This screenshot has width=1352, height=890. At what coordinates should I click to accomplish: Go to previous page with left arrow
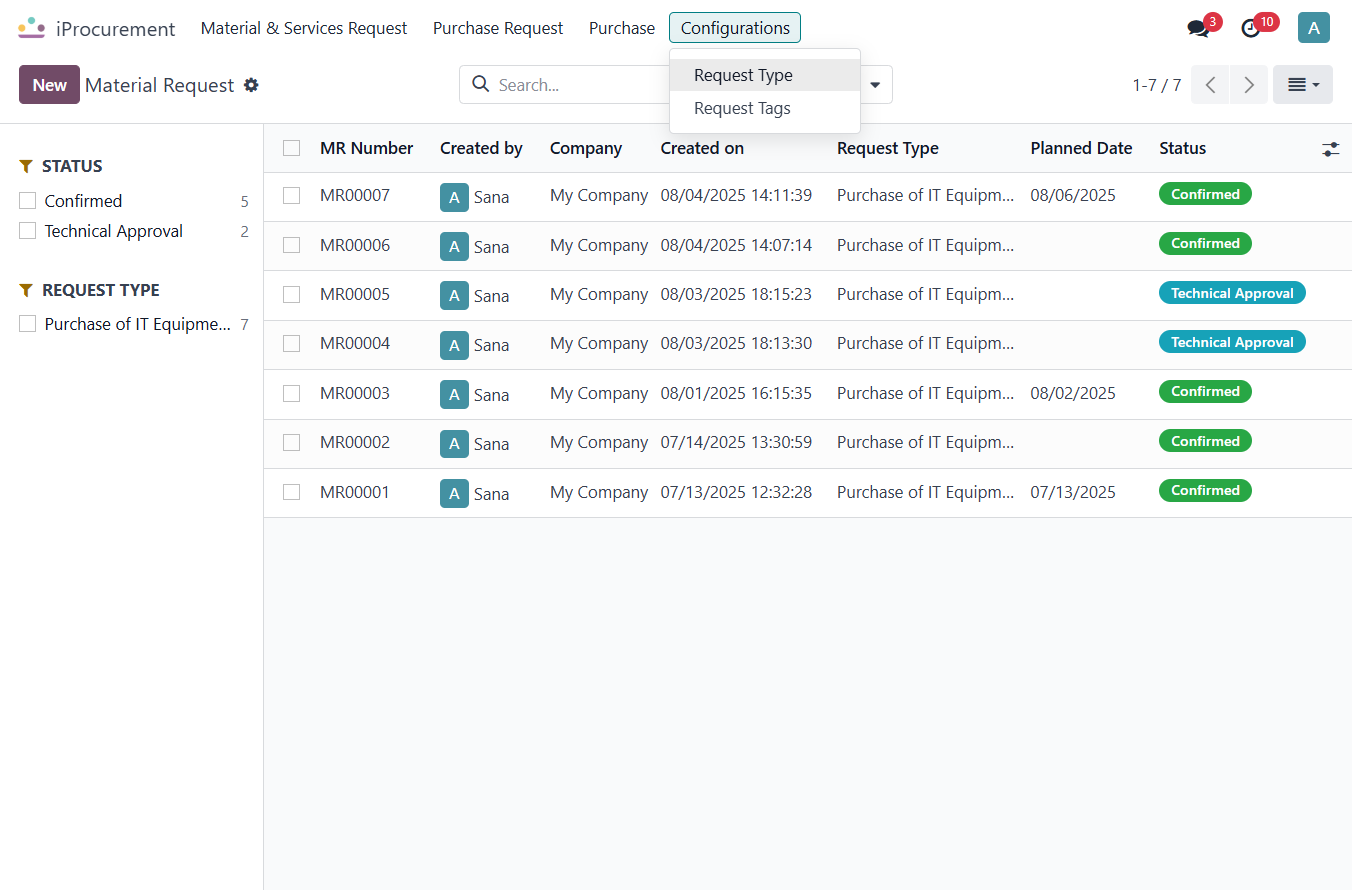[x=1210, y=85]
